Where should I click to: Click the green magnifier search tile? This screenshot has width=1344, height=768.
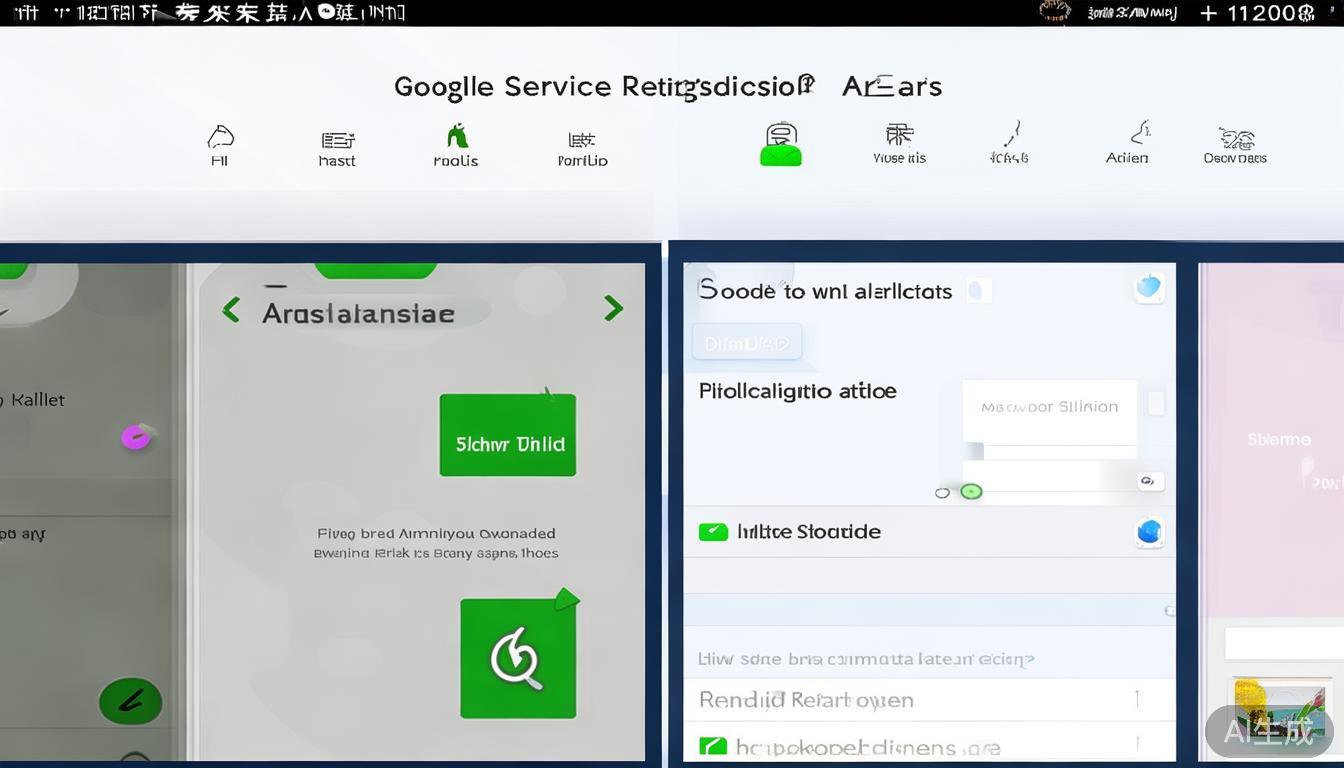[x=518, y=658]
